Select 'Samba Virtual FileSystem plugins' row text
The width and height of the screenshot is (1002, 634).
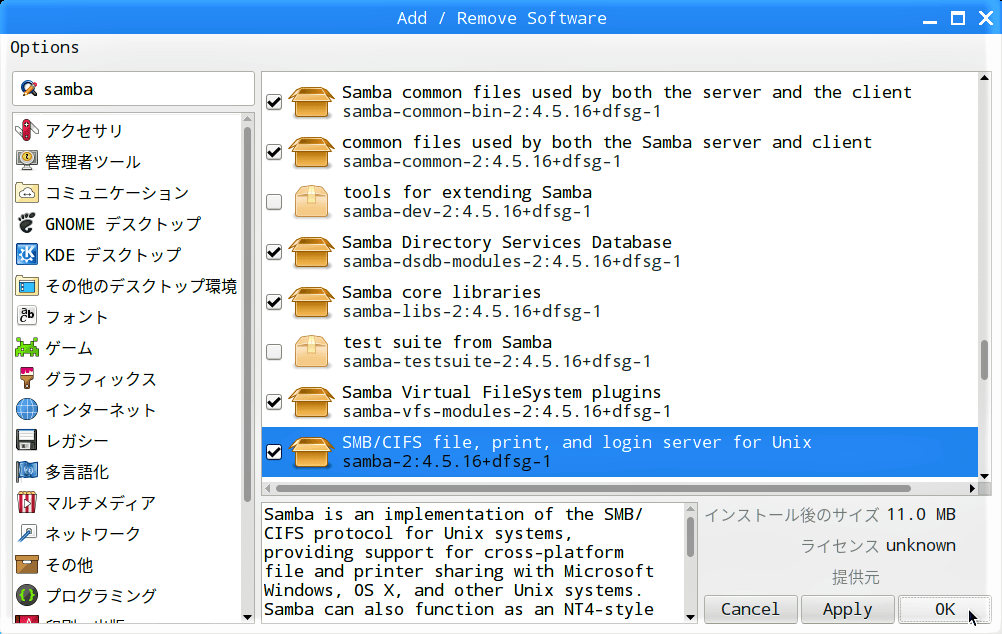pos(502,392)
